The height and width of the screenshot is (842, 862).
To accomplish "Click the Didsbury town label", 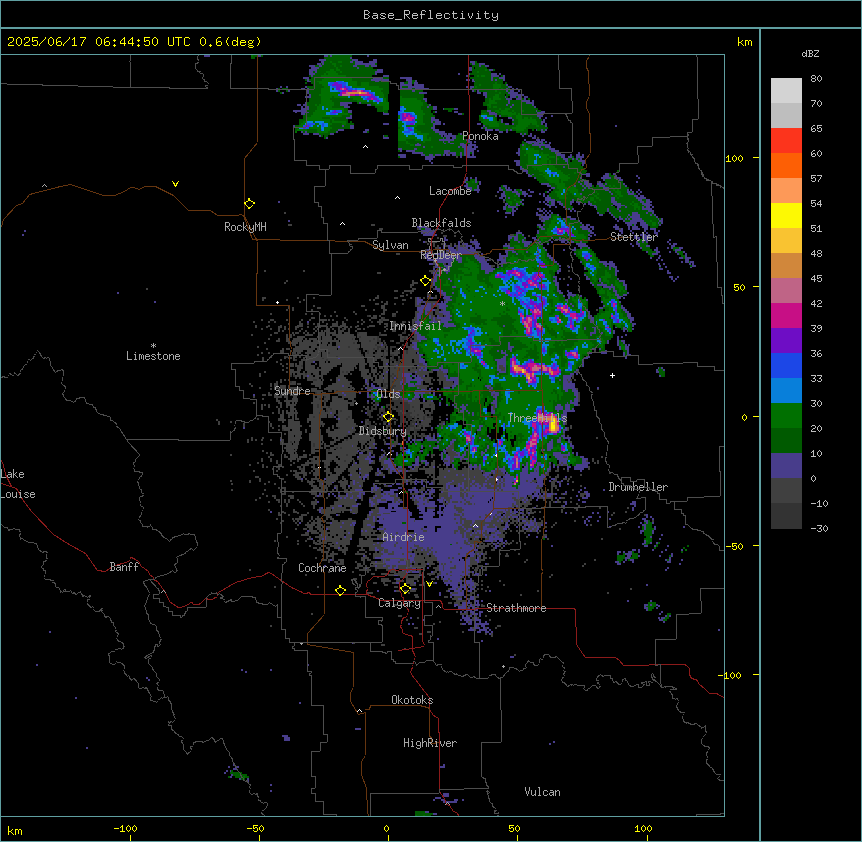I will [x=383, y=431].
